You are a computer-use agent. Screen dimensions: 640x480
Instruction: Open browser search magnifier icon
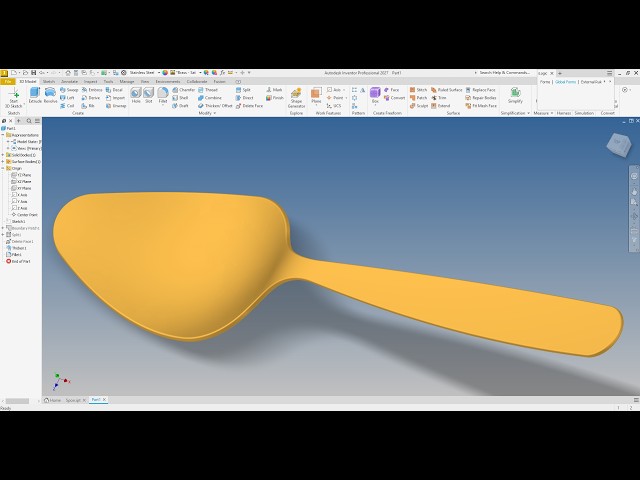pyautogui.click(x=29, y=121)
